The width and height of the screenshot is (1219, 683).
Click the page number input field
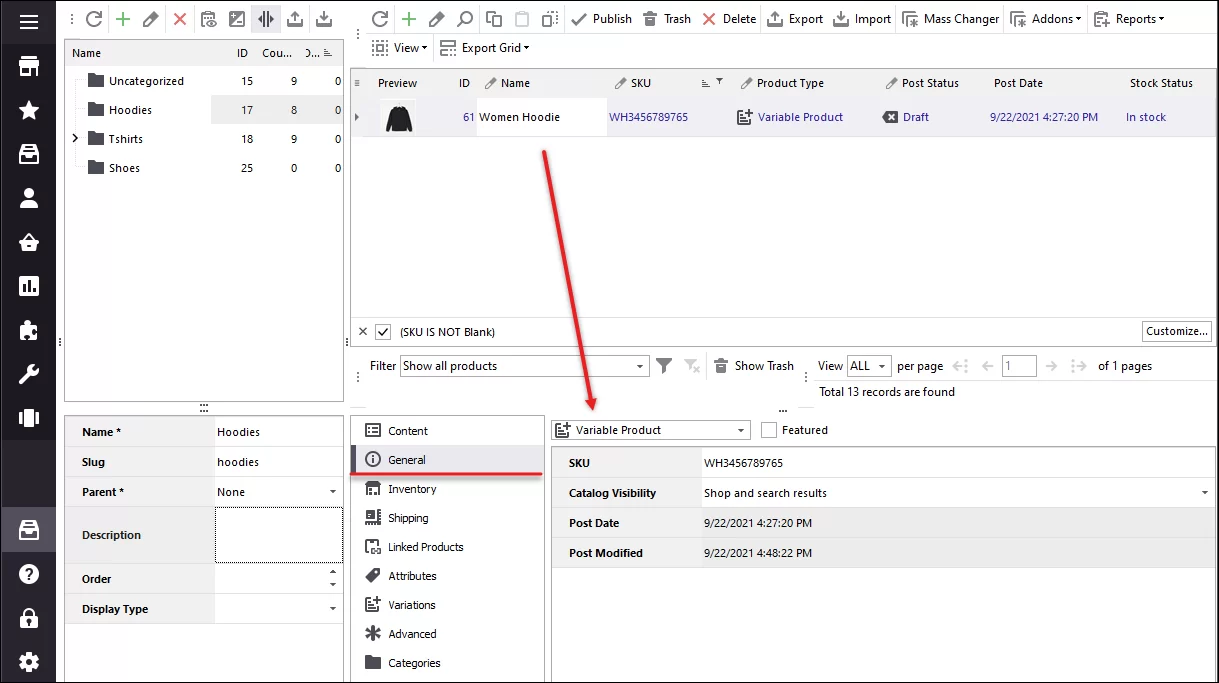click(1019, 366)
